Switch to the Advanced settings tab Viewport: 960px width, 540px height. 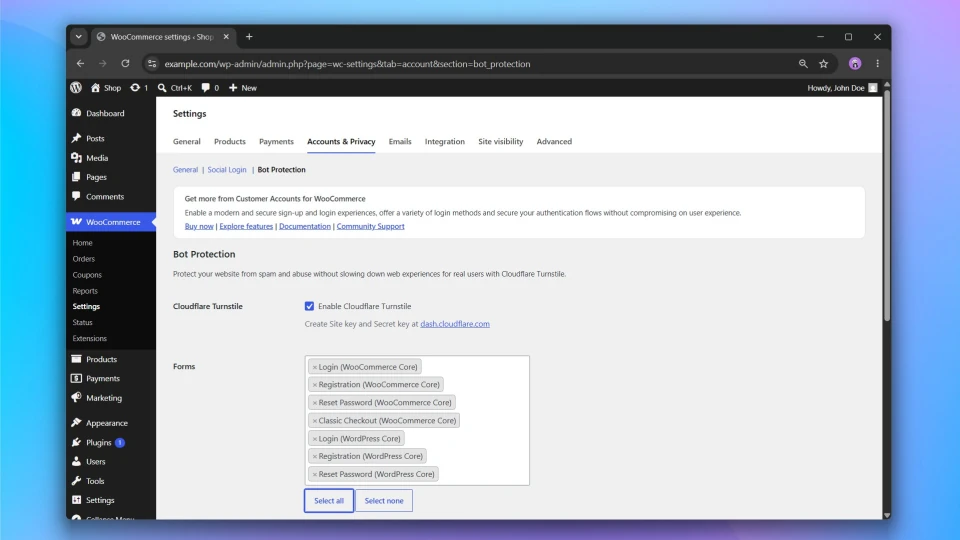pyautogui.click(x=554, y=141)
